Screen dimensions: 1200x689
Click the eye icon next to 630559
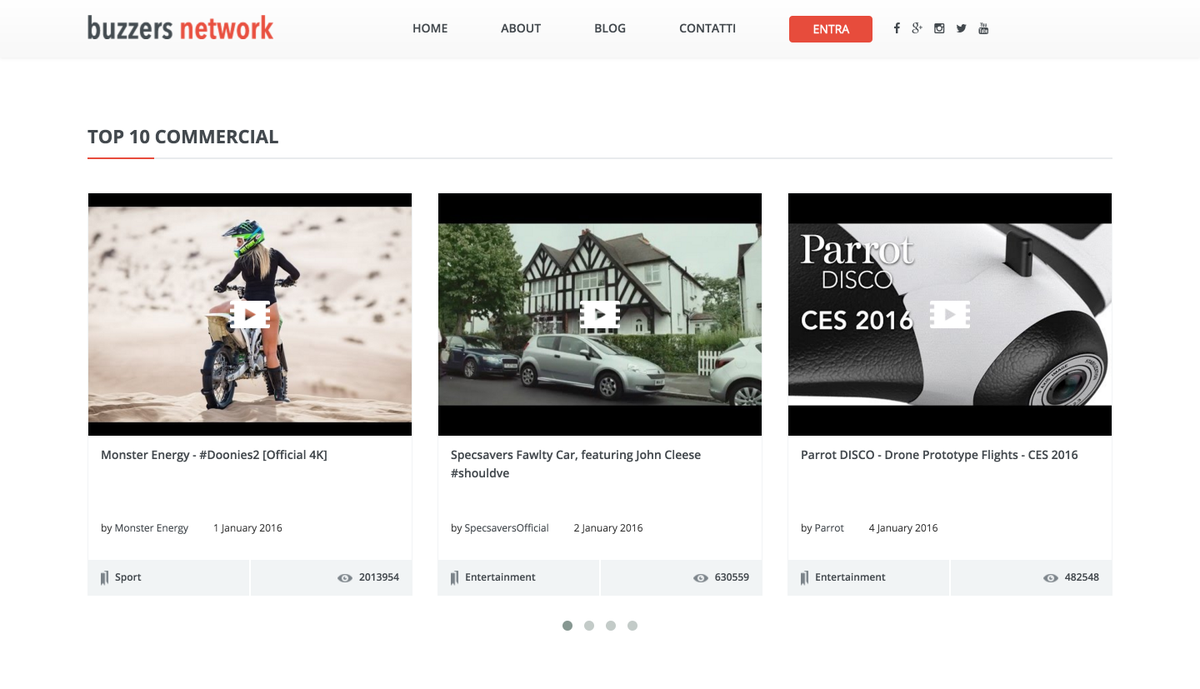(700, 578)
